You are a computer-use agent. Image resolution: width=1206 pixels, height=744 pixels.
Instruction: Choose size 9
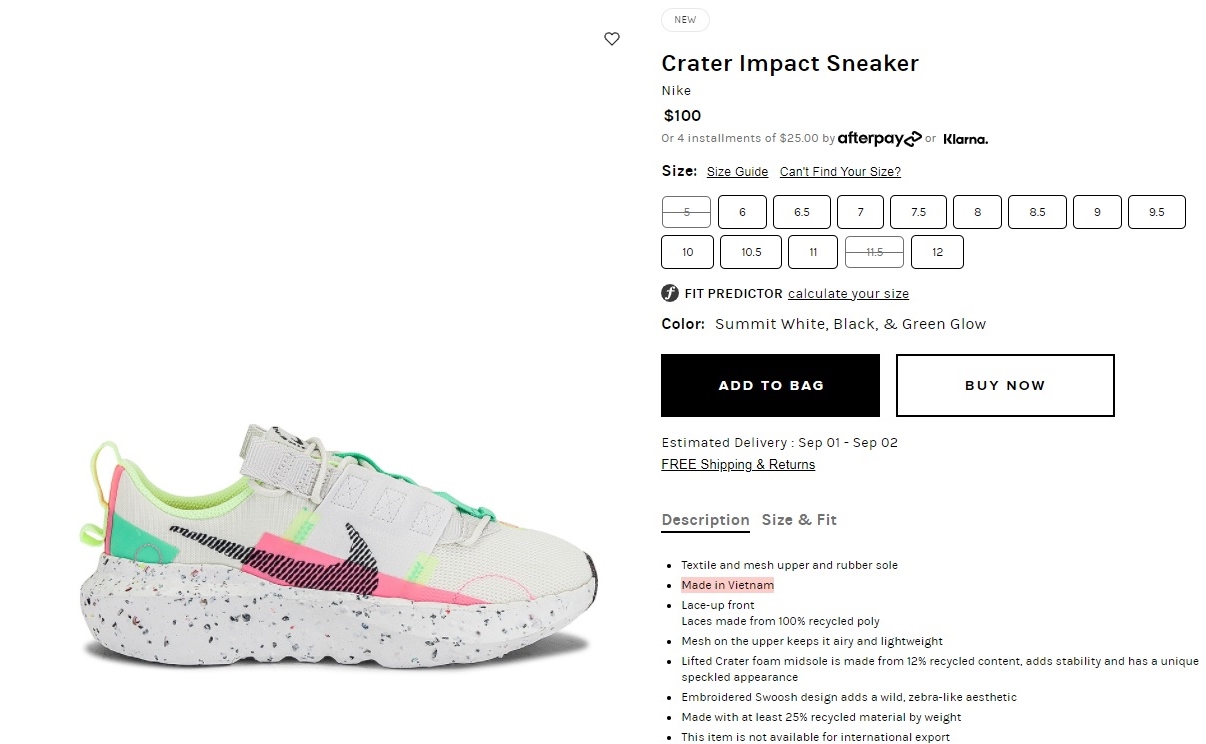coord(1097,212)
